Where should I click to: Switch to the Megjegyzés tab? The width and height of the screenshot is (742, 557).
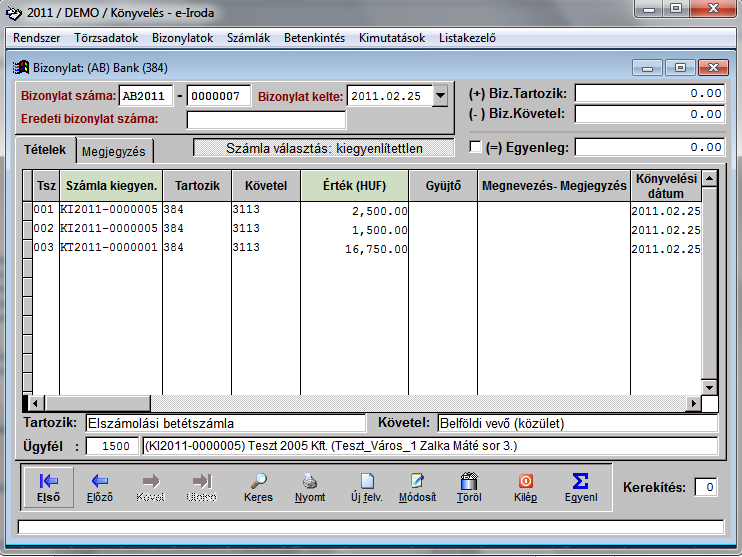point(114,152)
